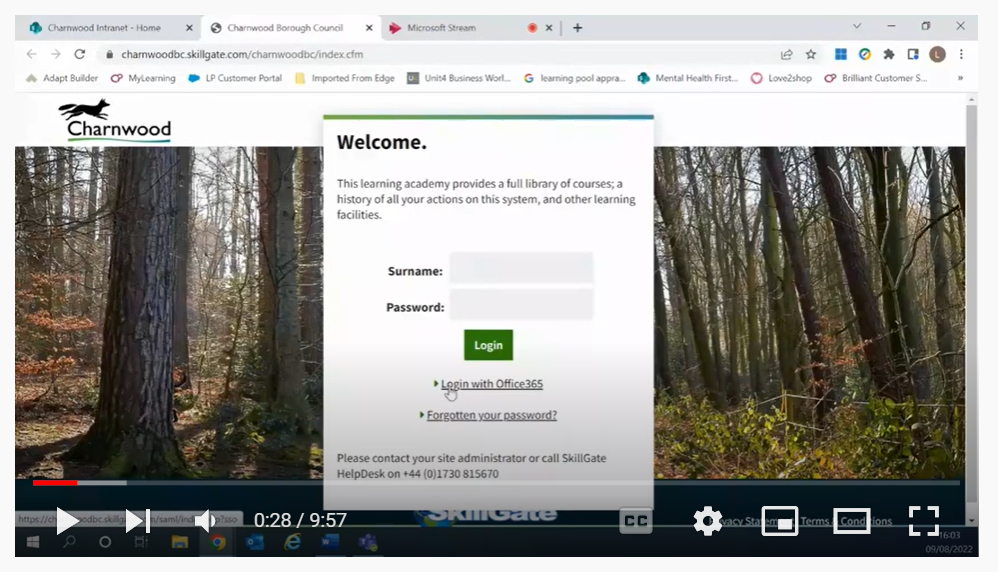
Task: Enter fullscreen video mode
Action: [924, 521]
